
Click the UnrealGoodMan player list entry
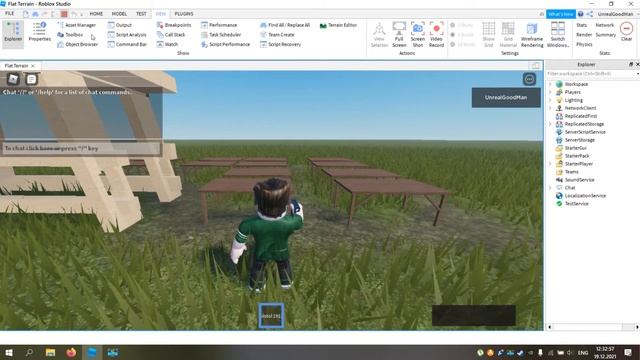[x=506, y=98]
